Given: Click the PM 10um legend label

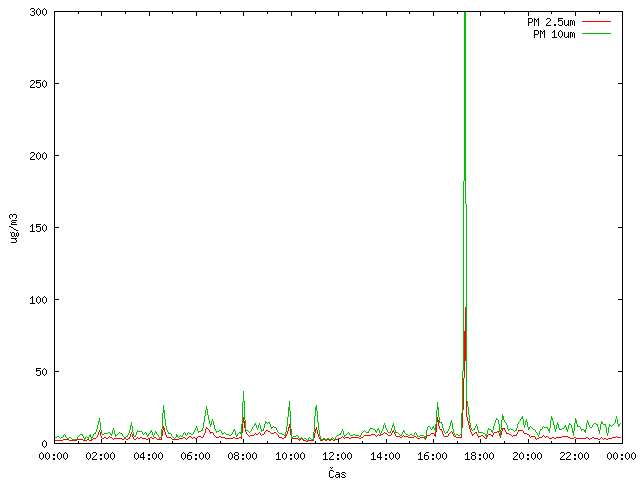Looking at the screenshot, I should (554, 34).
